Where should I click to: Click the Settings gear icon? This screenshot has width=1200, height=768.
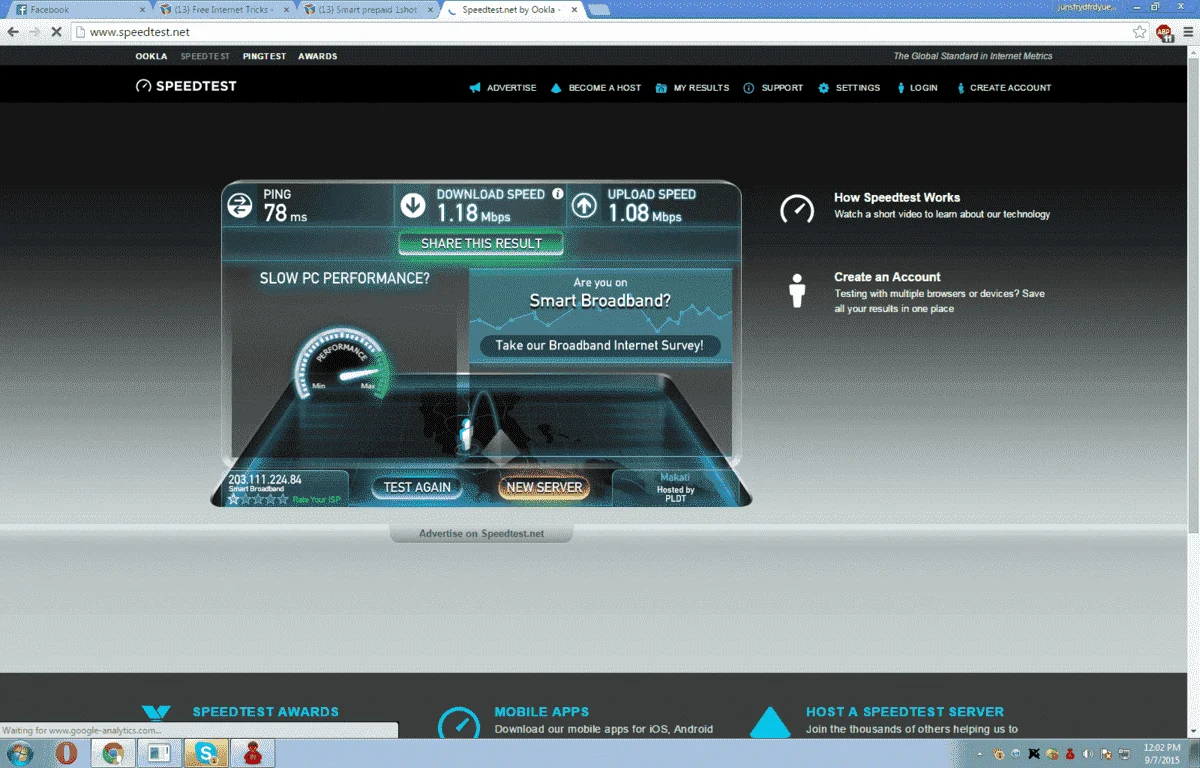pos(824,88)
